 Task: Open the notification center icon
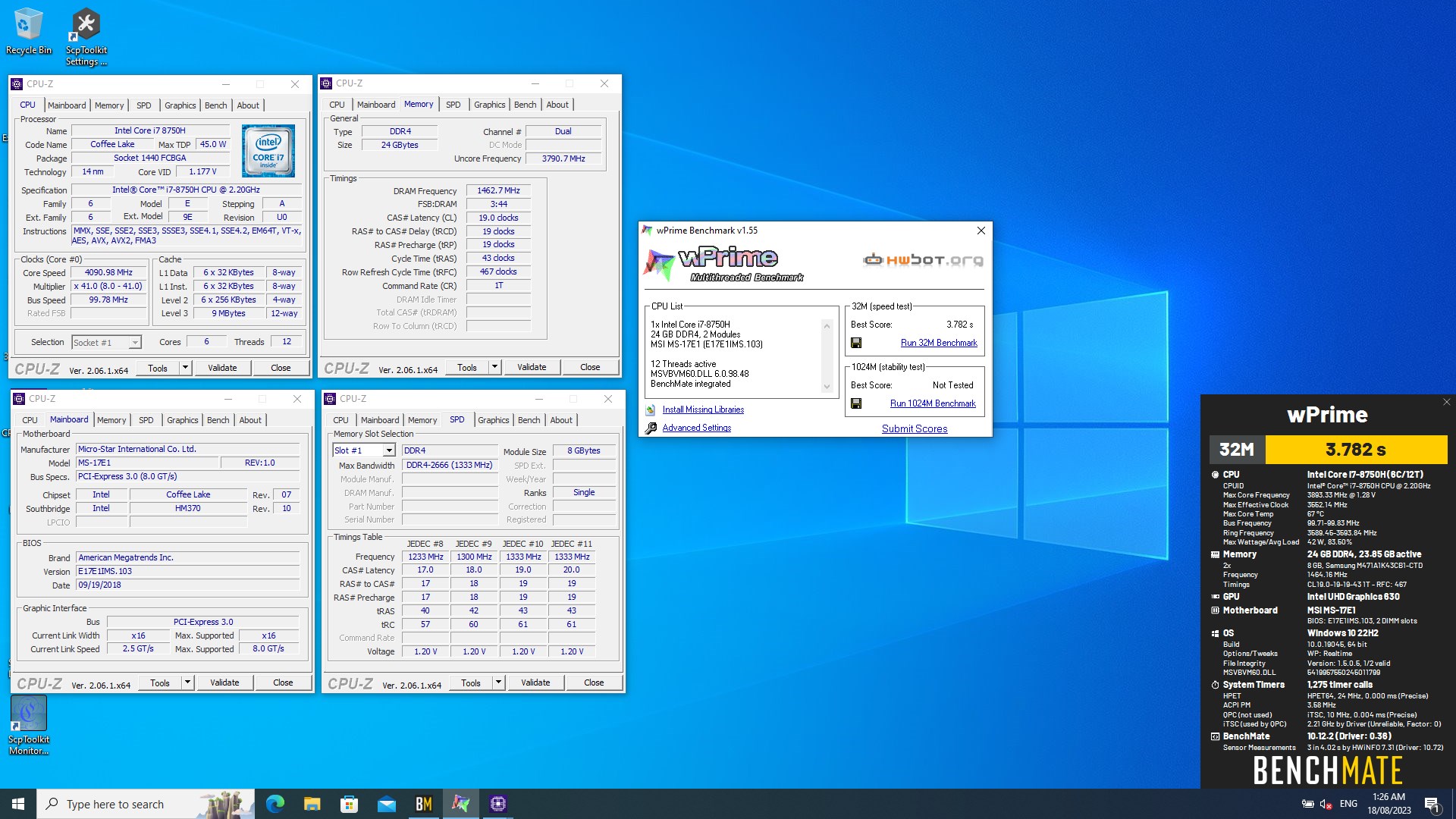(x=1432, y=804)
